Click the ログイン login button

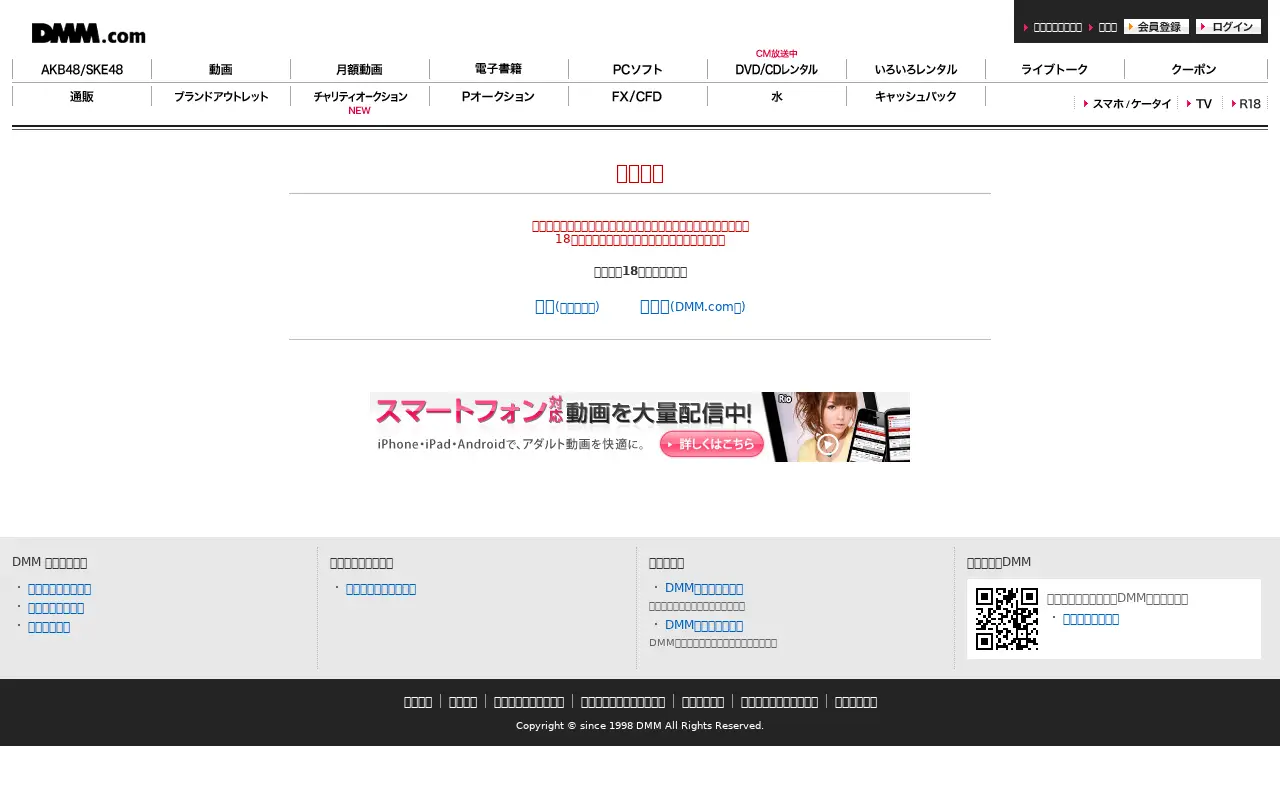1228,27
